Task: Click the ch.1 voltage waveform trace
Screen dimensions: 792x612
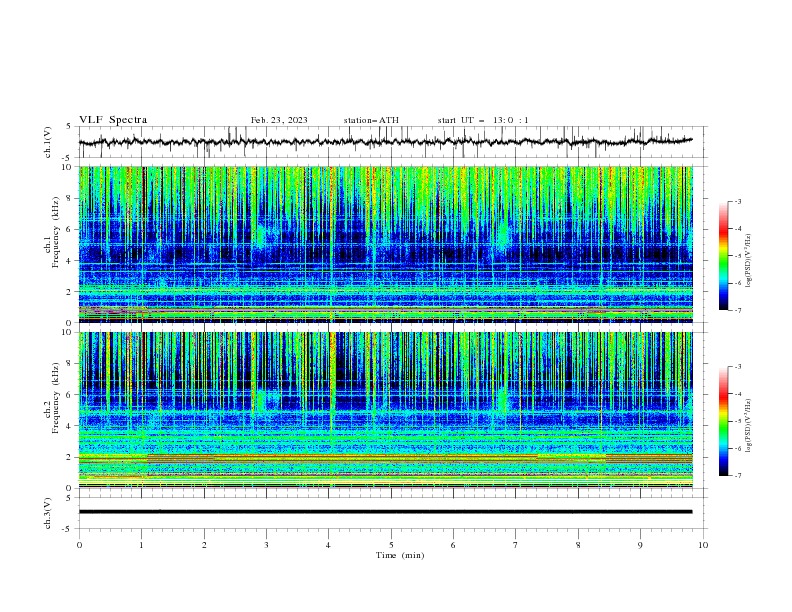Action: (385, 141)
